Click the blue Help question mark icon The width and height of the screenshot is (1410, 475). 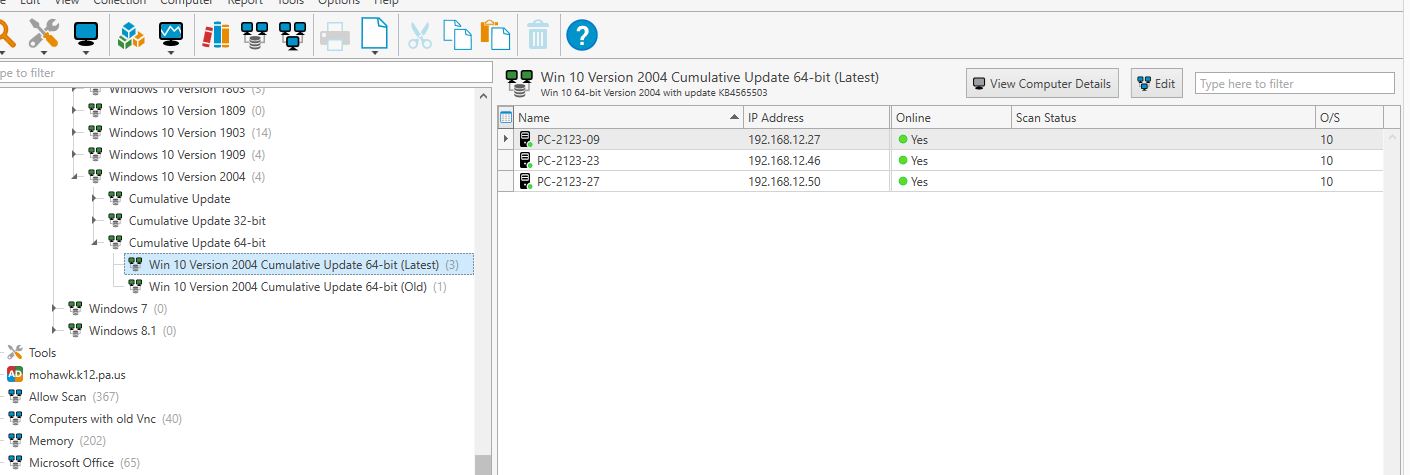tap(581, 36)
